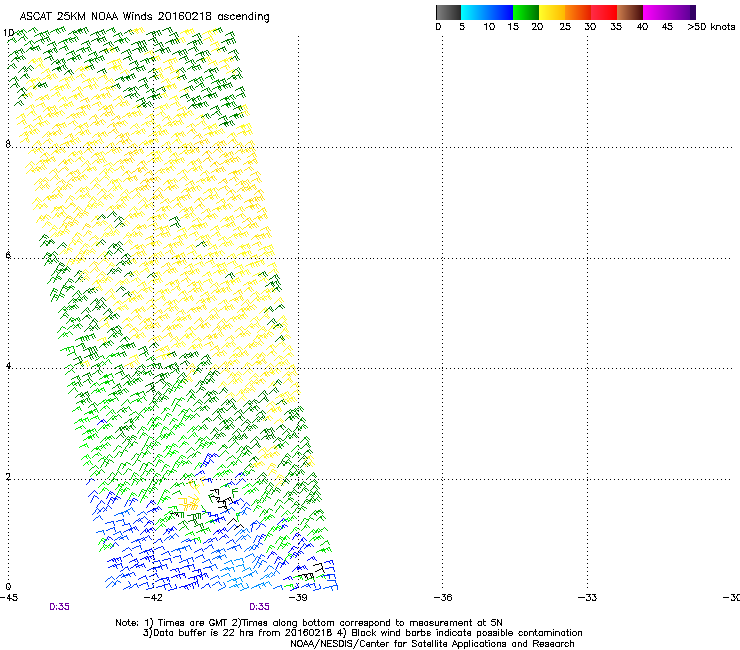Screen dimensions: 740x650
Task: Select the red 30-35 knots color bar segment
Action: click(x=604, y=12)
